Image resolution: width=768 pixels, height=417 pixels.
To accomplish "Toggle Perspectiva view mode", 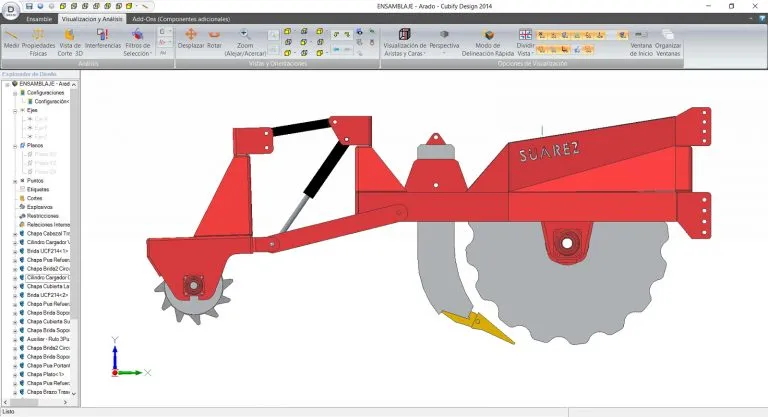I will (444, 38).
